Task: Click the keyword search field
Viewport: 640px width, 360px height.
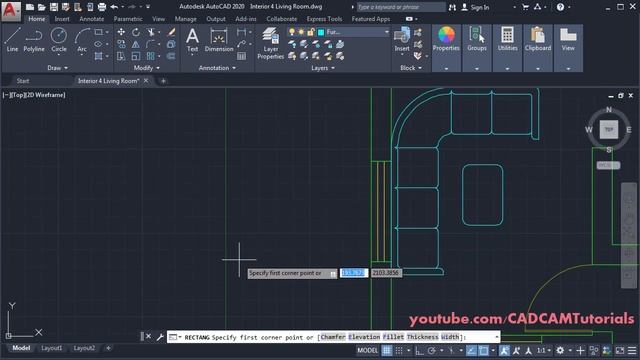Action: pyautogui.click(x=401, y=7)
